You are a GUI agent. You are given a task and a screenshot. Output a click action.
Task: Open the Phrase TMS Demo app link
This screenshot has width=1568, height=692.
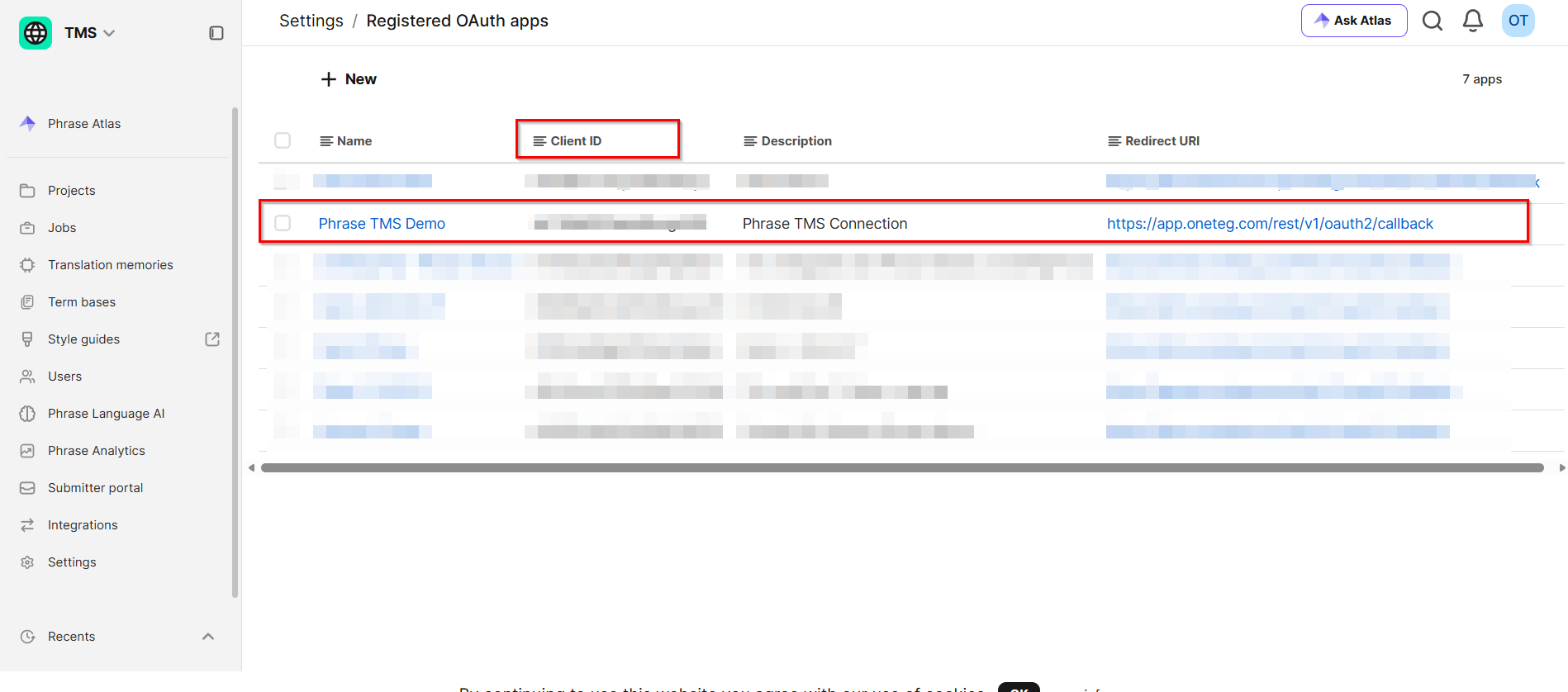(382, 224)
